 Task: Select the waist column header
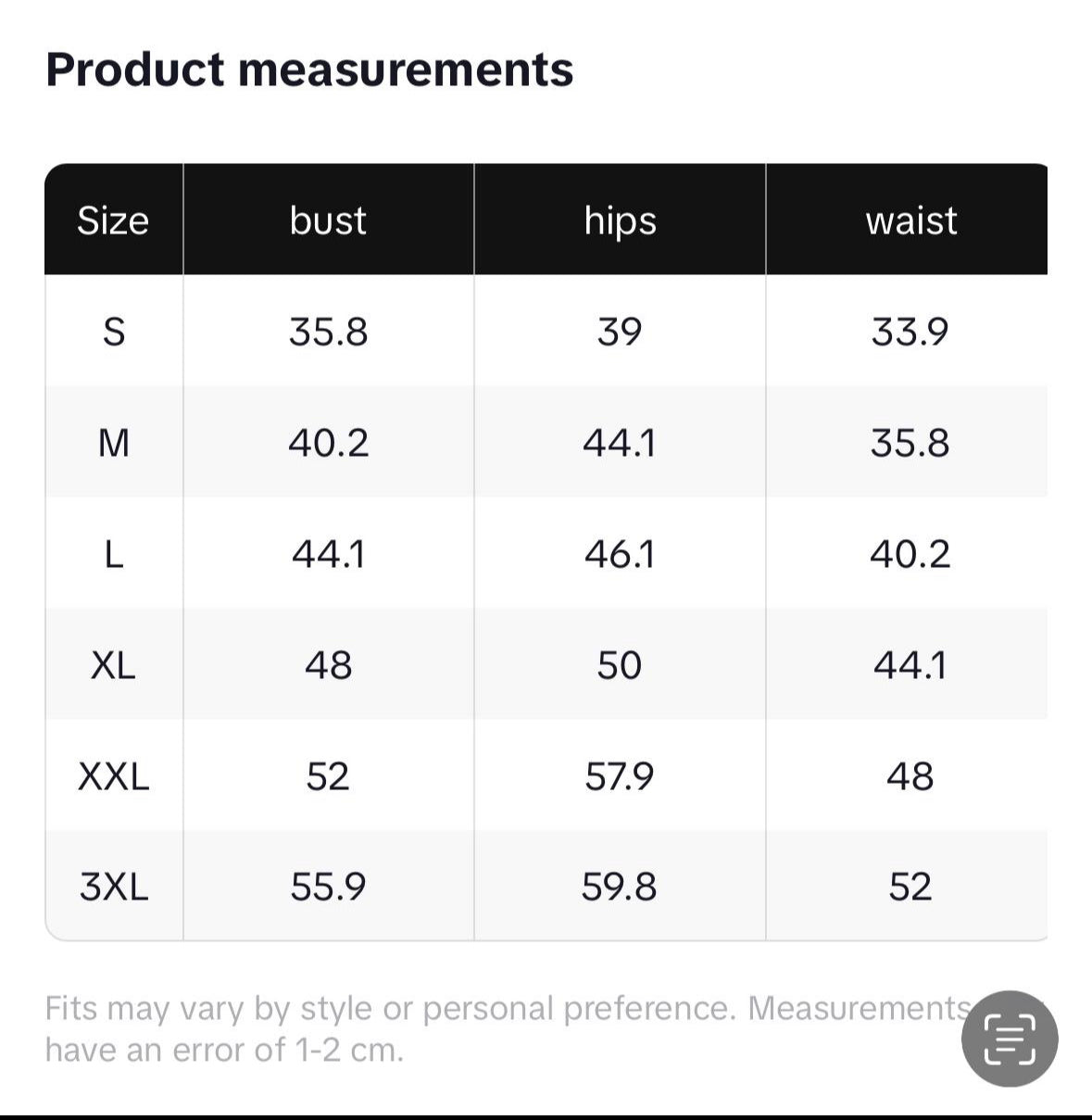coord(910,220)
